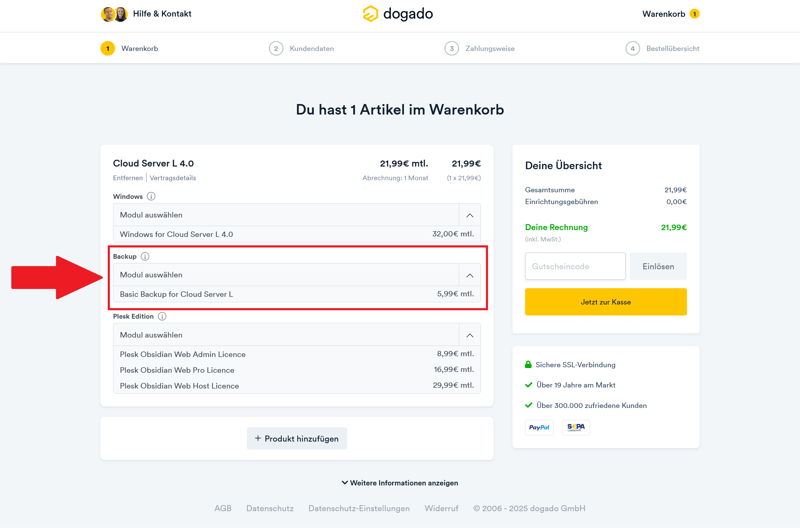Click the Einlösen voucher button
Screen dimensions: 800x528
point(658,267)
